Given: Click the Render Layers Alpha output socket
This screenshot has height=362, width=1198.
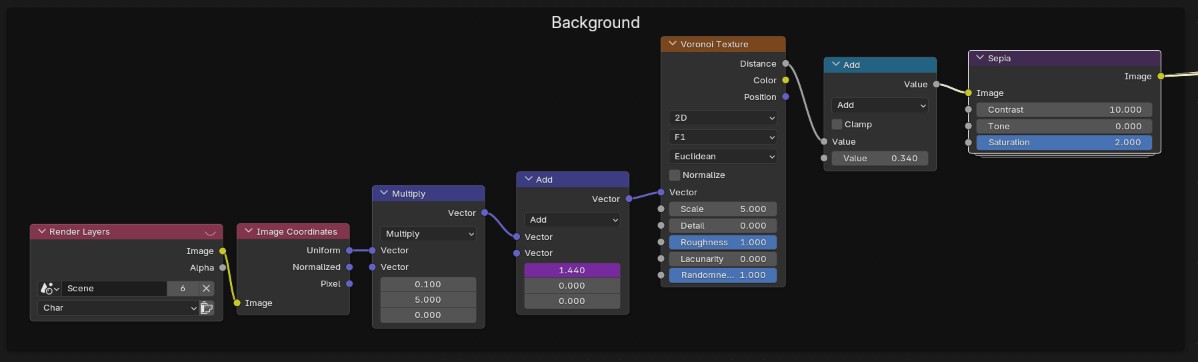Looking at the screenshot, I should point(222,268).
